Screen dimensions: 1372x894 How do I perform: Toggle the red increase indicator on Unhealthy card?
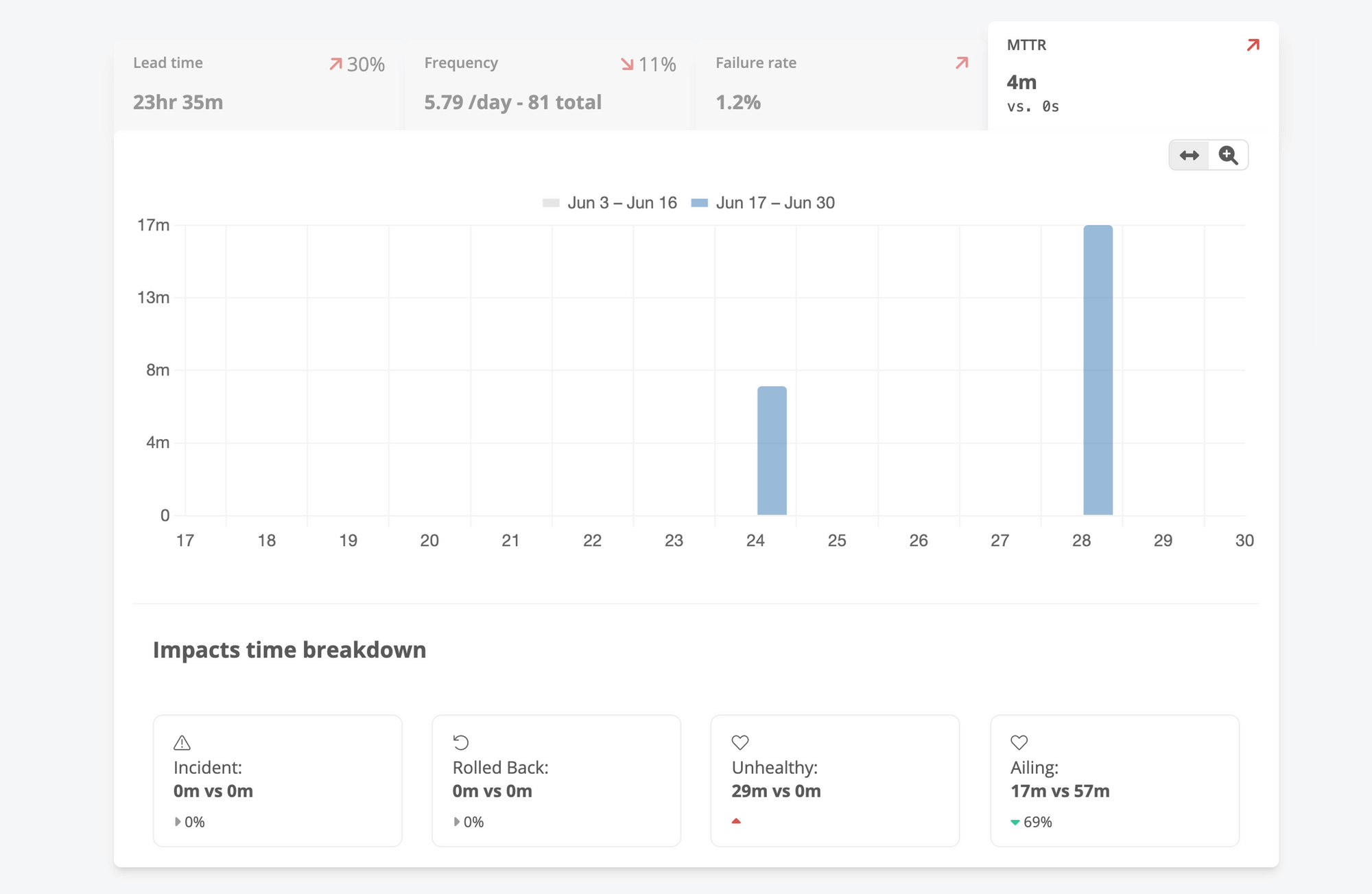pos(737,821)
